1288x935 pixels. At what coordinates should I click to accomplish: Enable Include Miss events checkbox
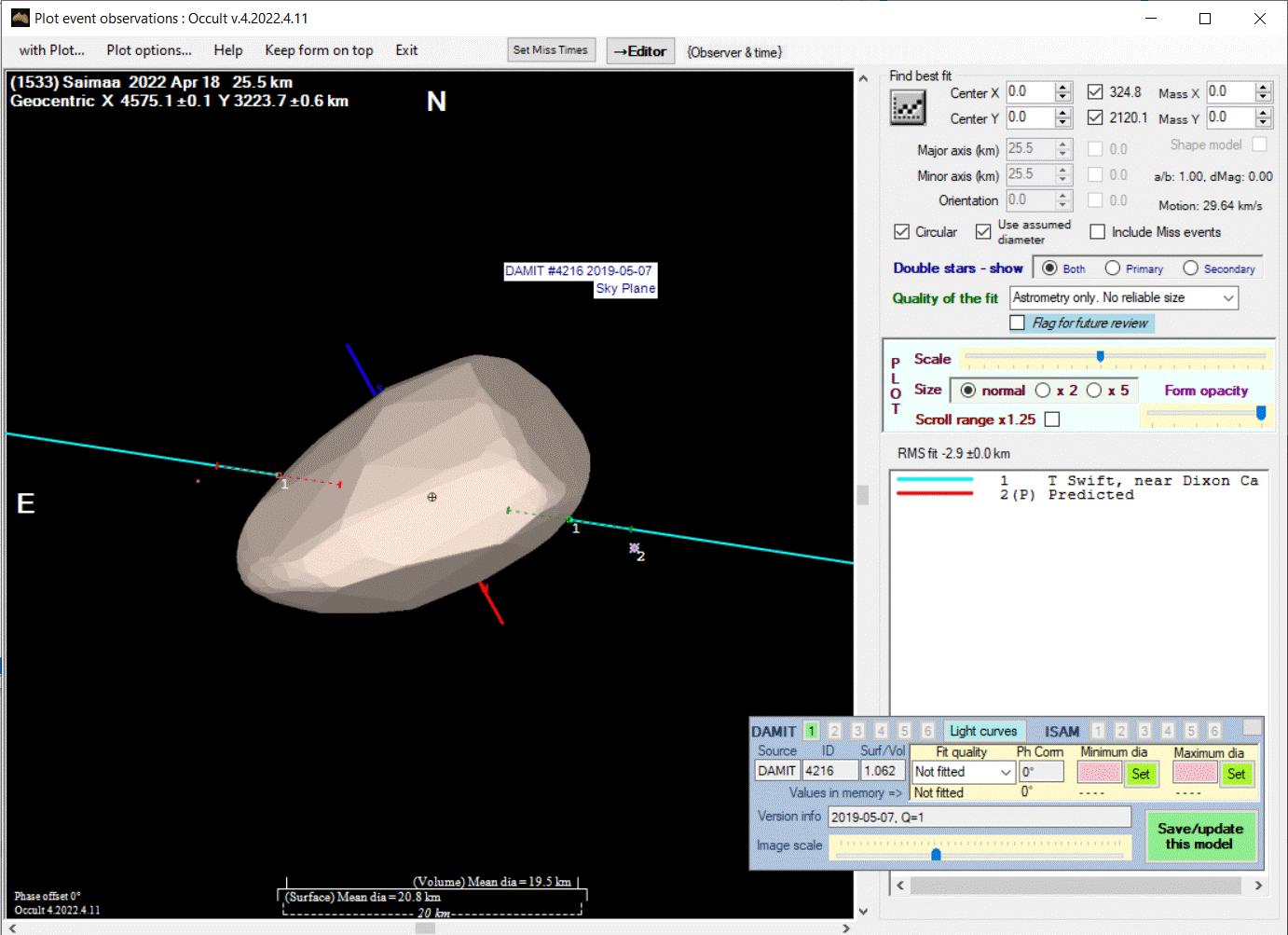(x=1098, y=232)
